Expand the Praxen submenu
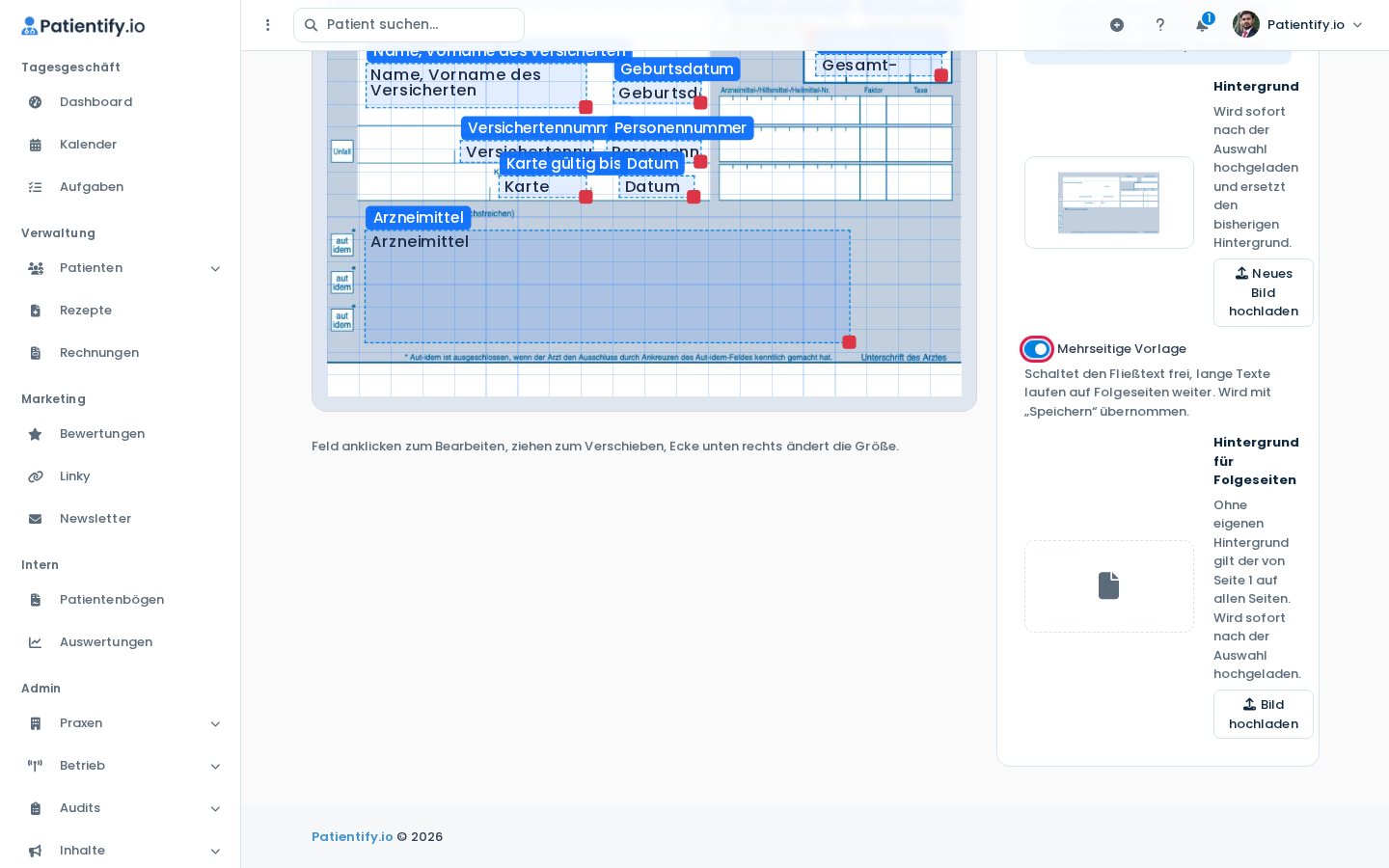The image size is (1389, 868). 216,723
